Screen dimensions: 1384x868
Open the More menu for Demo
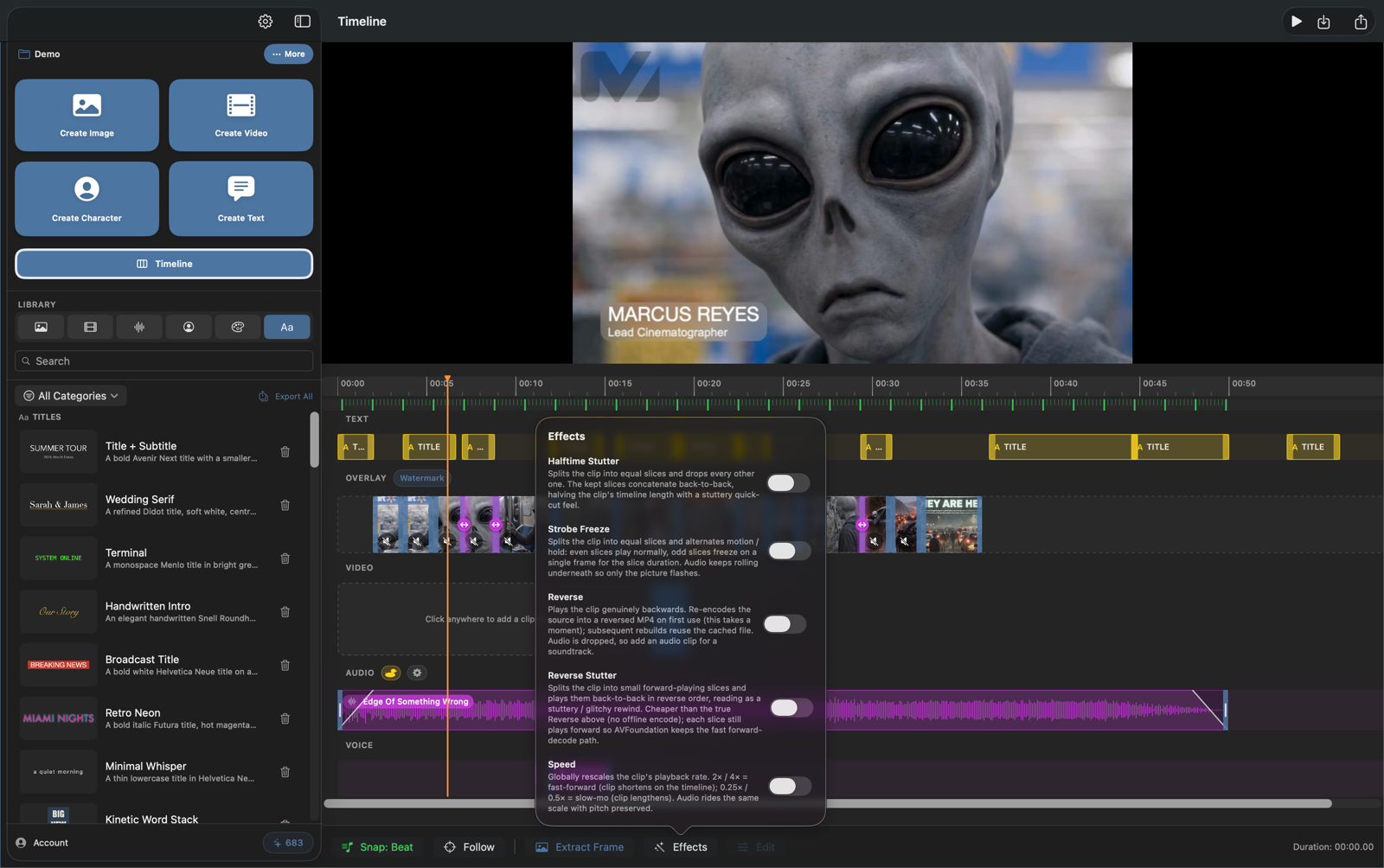[288, 54]
